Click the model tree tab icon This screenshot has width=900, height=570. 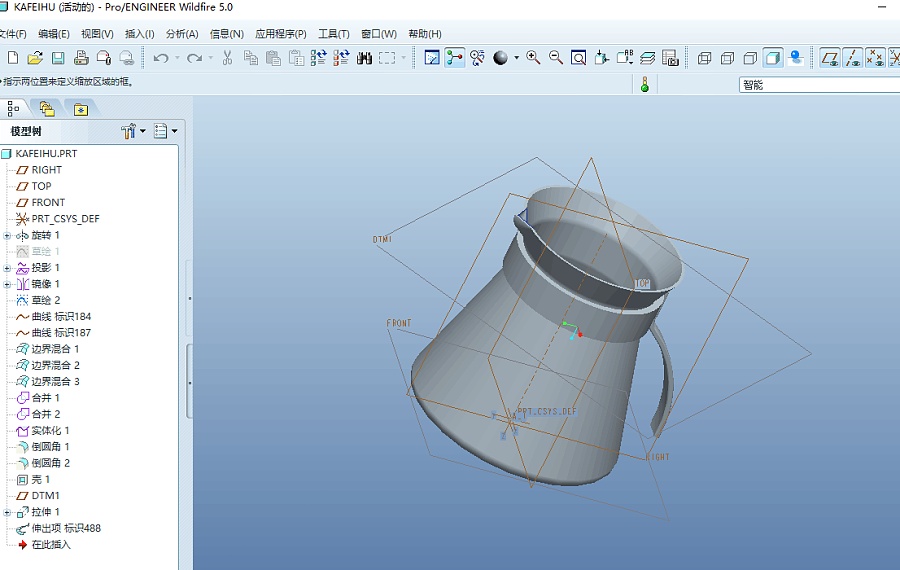click(x=13, y=108)
